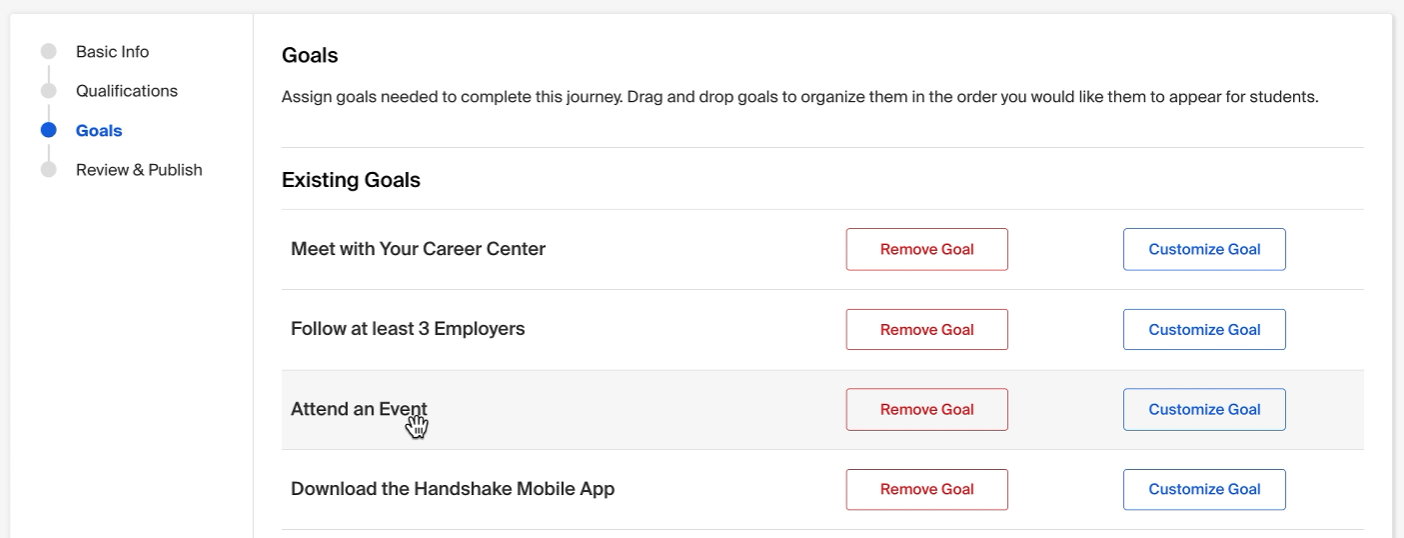Remove Download the Handshake Mobile App goal
Screen dimensions: 1404x538
tap(927, 489)
